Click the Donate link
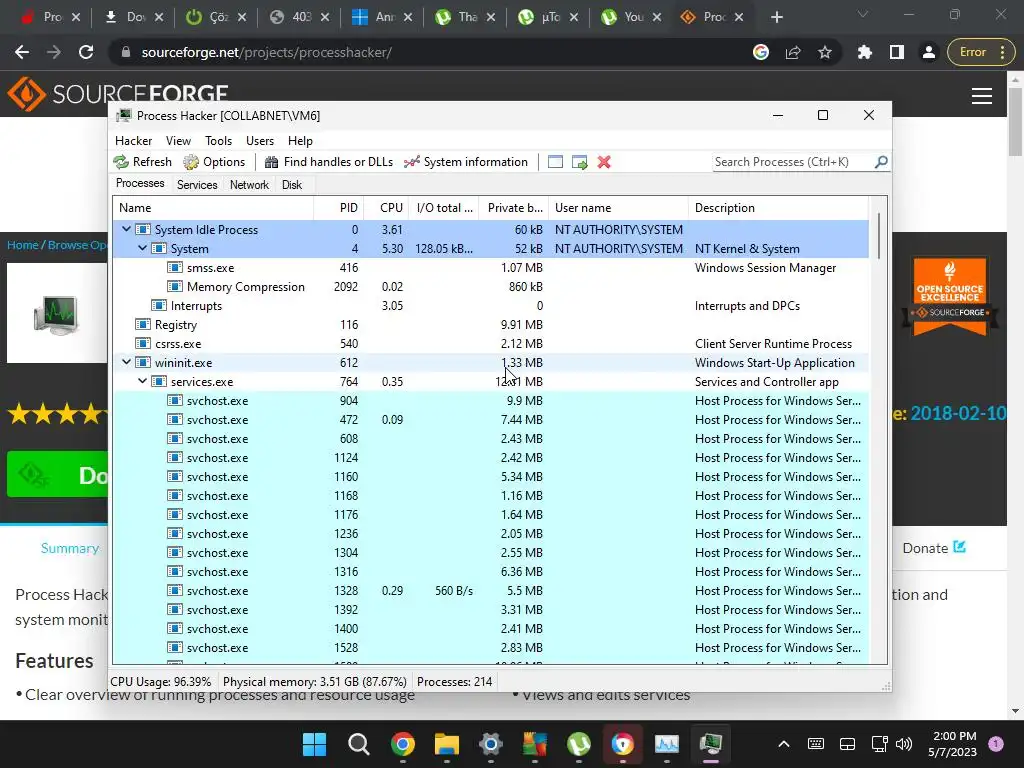 pos(934,548)
